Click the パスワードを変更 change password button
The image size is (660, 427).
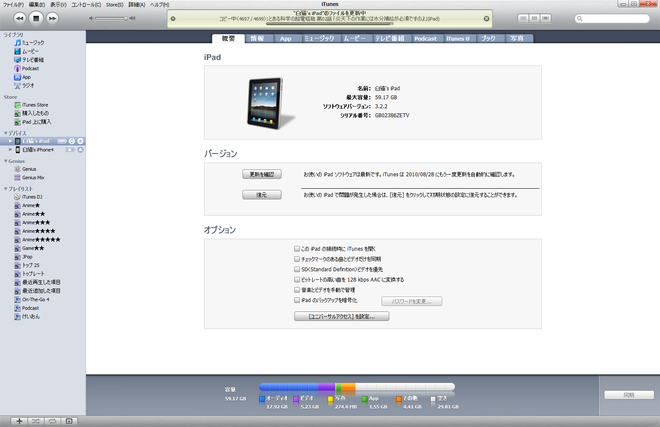click(x=412, y=301)
